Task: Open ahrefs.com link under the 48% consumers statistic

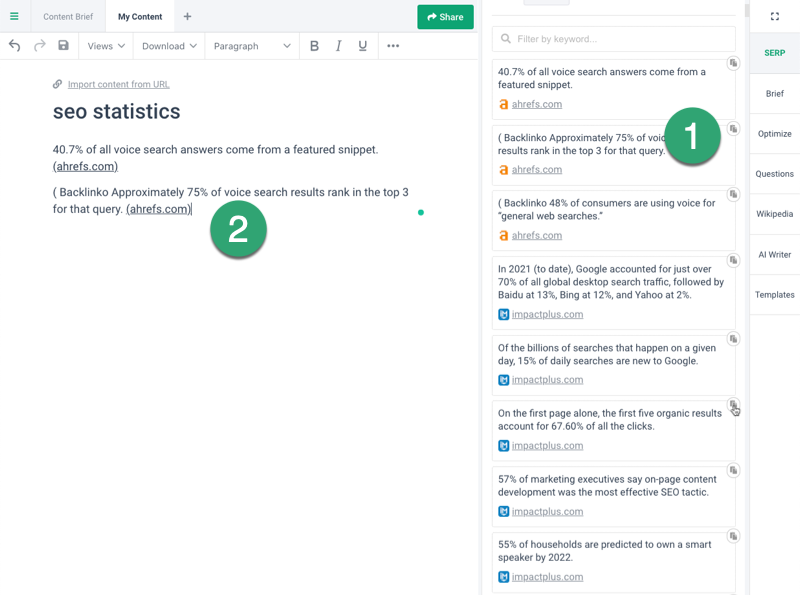Action: (537, 235)
